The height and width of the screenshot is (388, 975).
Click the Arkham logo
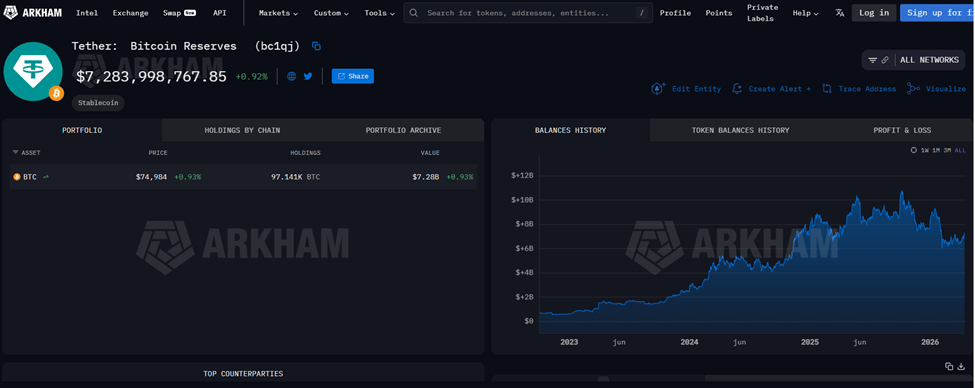point(33,12)
